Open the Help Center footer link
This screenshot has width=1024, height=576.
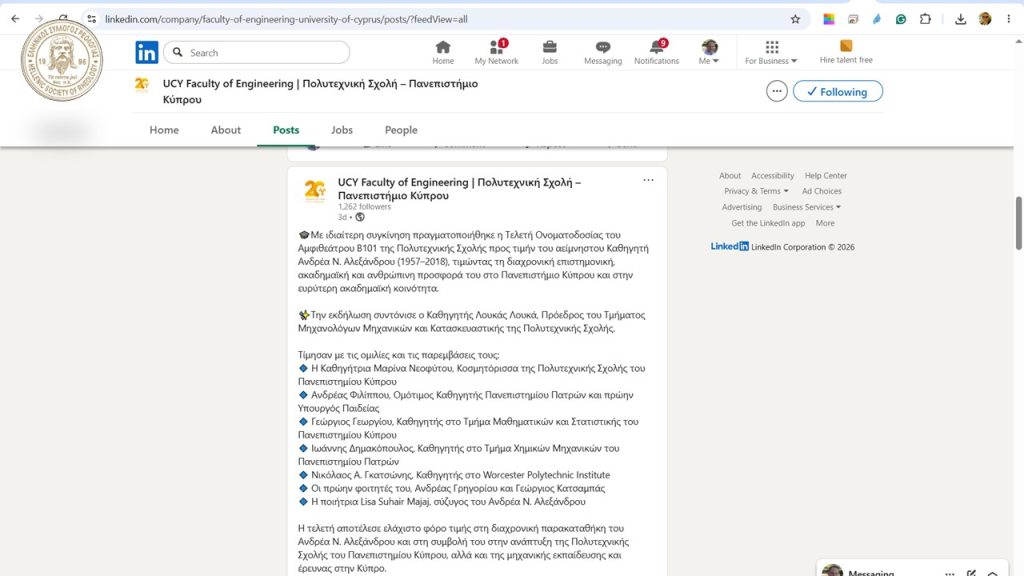coord(825,176)
